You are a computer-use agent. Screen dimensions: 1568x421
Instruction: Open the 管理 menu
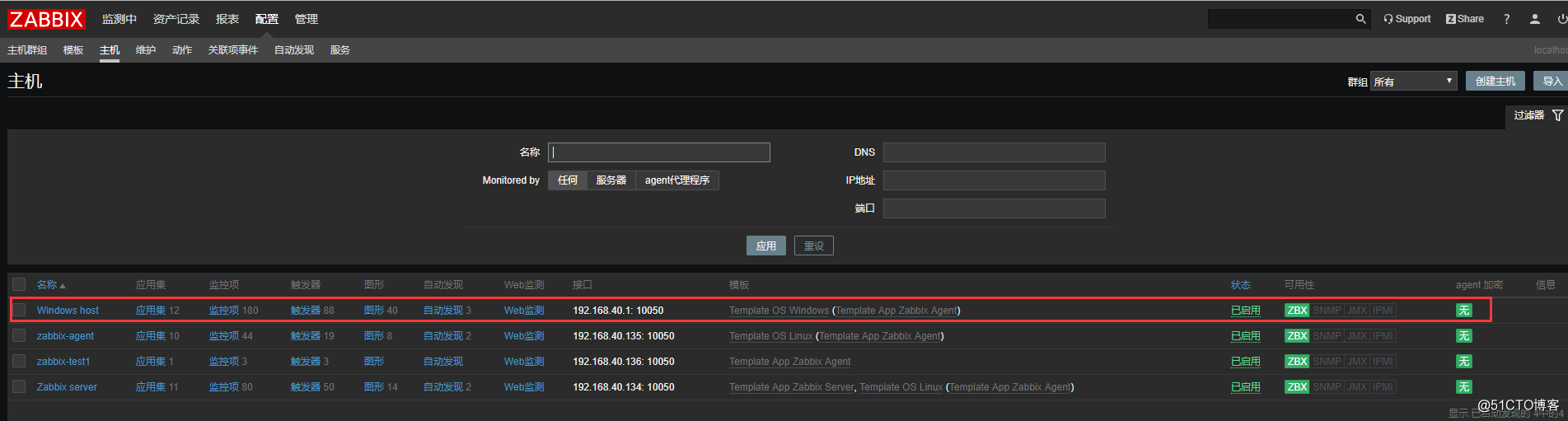pos(307,19)
